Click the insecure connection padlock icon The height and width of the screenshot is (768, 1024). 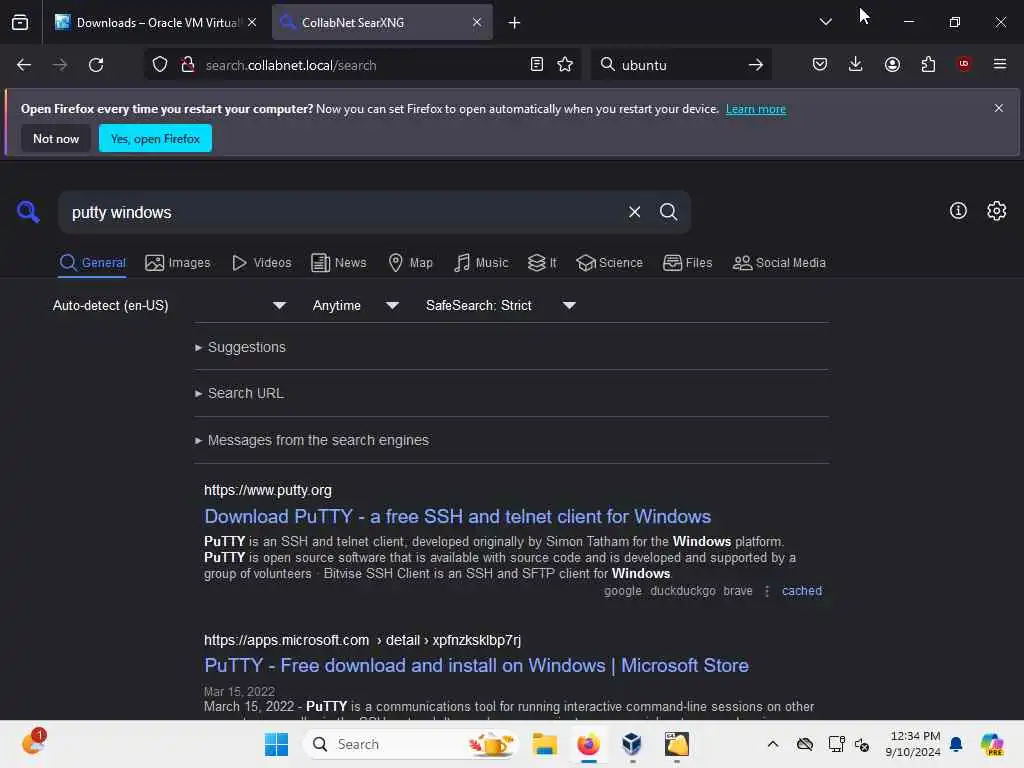(x=187, y=65)
